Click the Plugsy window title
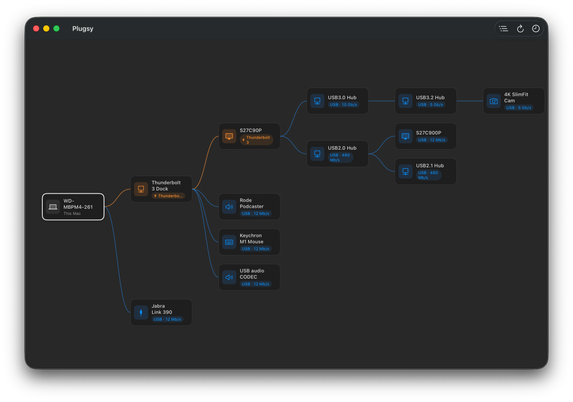This screenshot has height=402, width=573. coord(83,29)
